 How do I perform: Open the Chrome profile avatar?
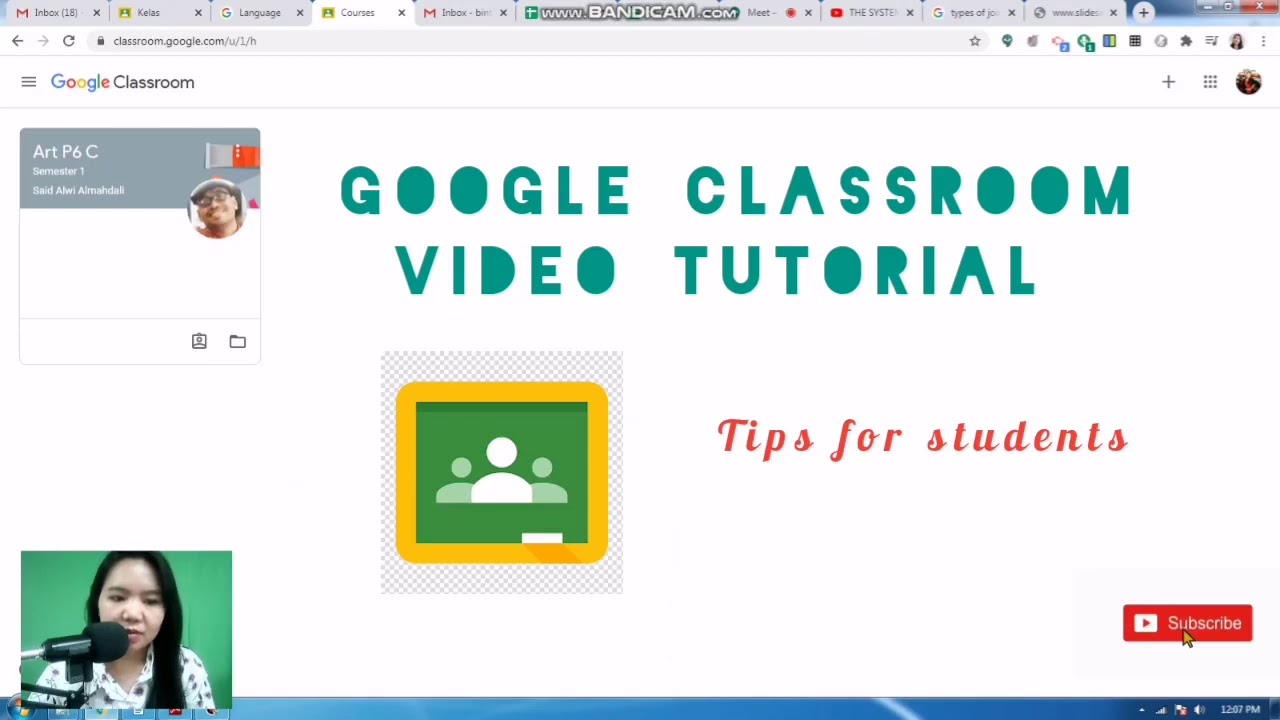pyautogui.click(x=1237, y=41)
